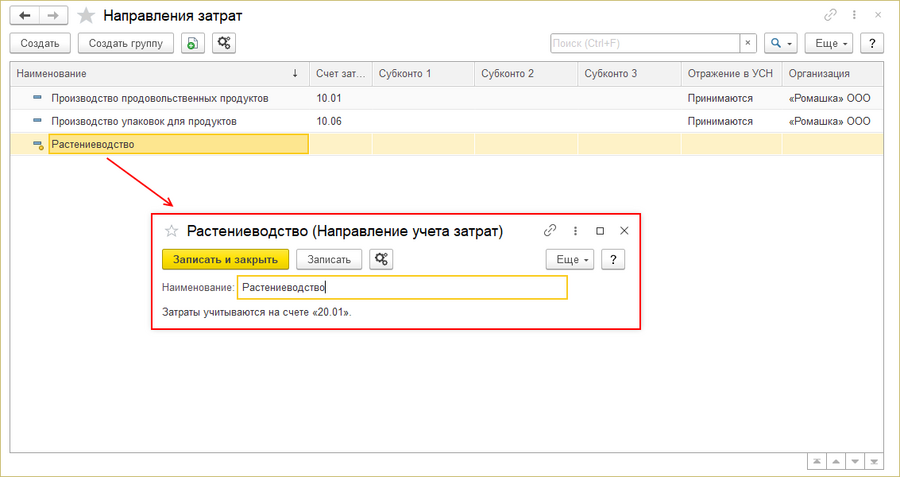
Task: Move up one row with arrow button
Action: (x=835, y=462)
